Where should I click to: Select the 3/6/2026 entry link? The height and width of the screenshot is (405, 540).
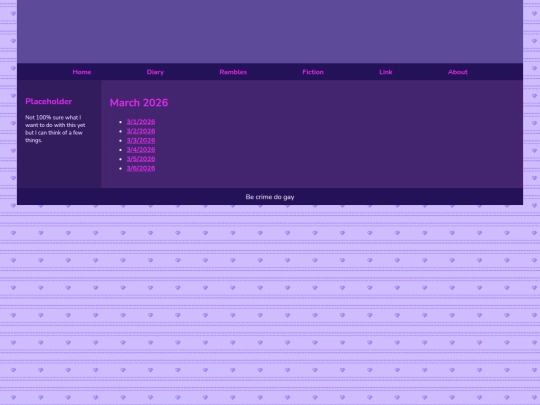point(141,168)
